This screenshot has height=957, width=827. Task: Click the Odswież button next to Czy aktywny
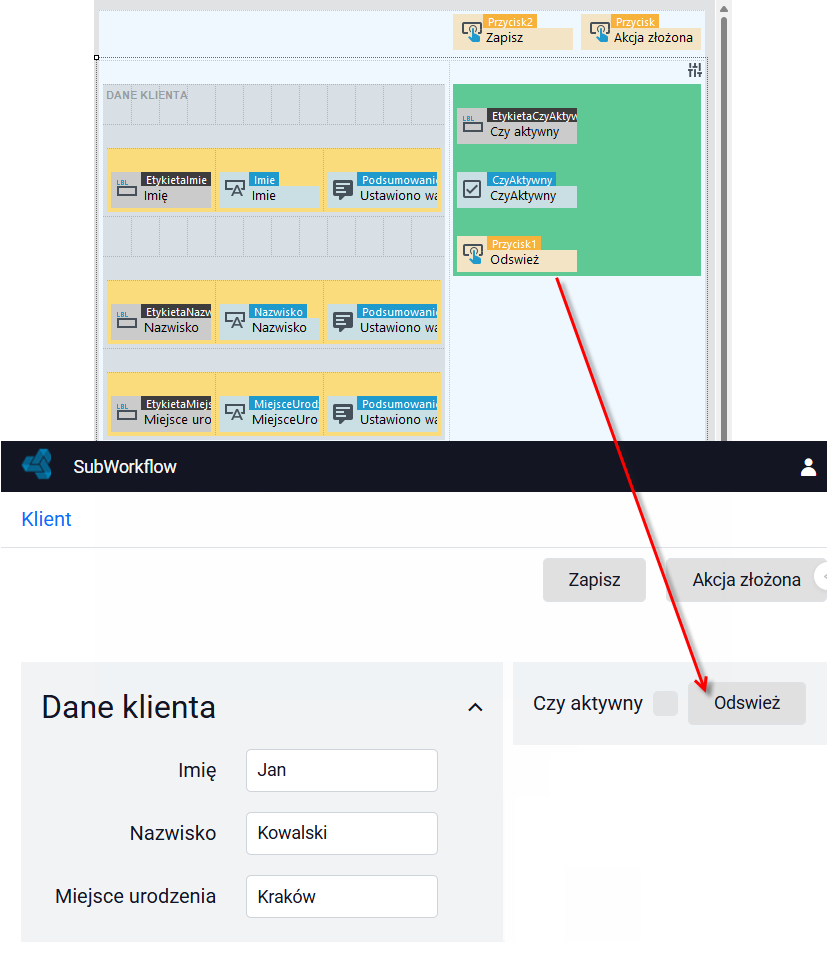click(x=747, y=703)
